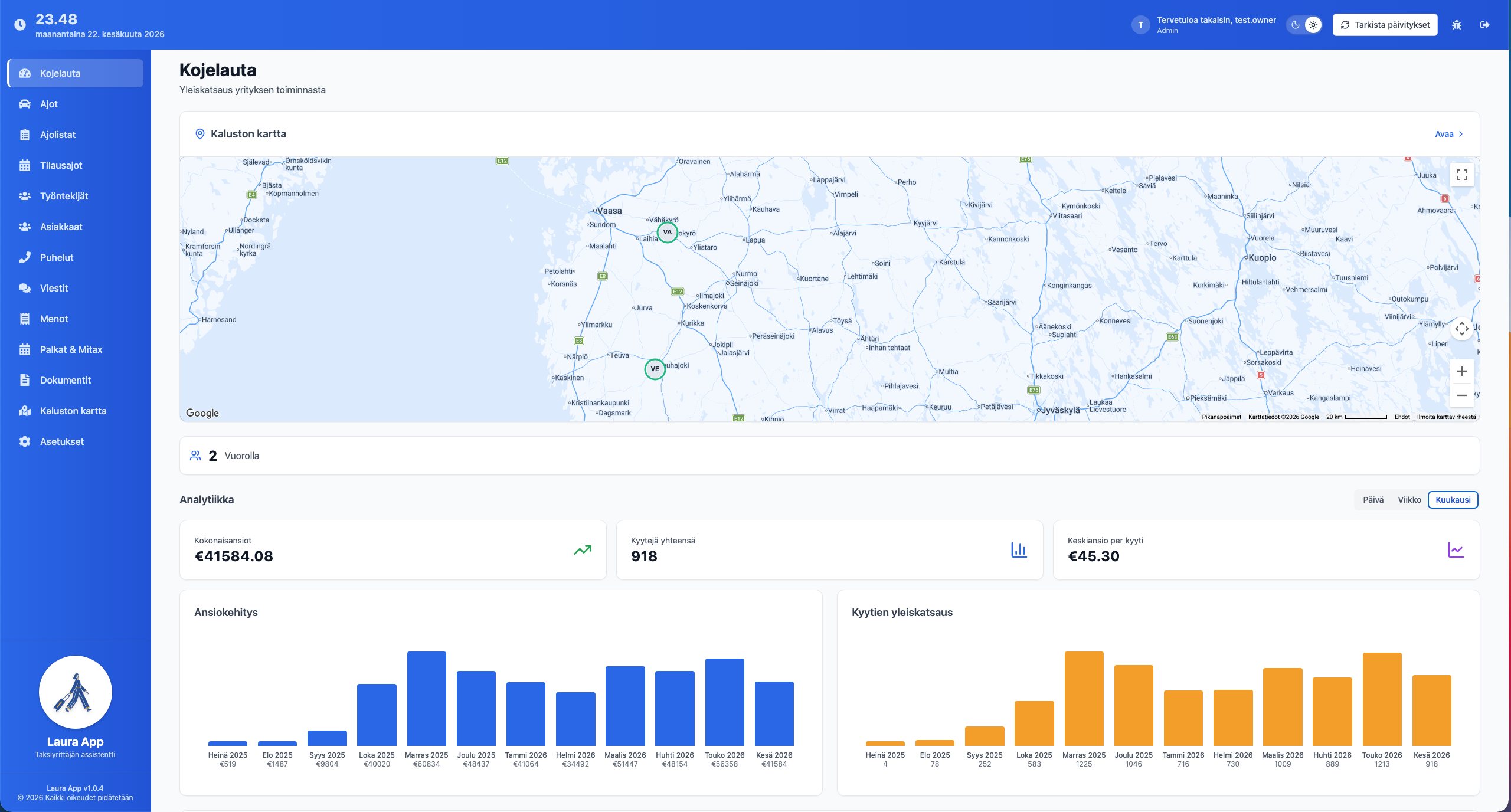The width and height of the screenshot is (1511, 812).
Task: Click the logout icon in top bar
Action: click(1484, 25)
